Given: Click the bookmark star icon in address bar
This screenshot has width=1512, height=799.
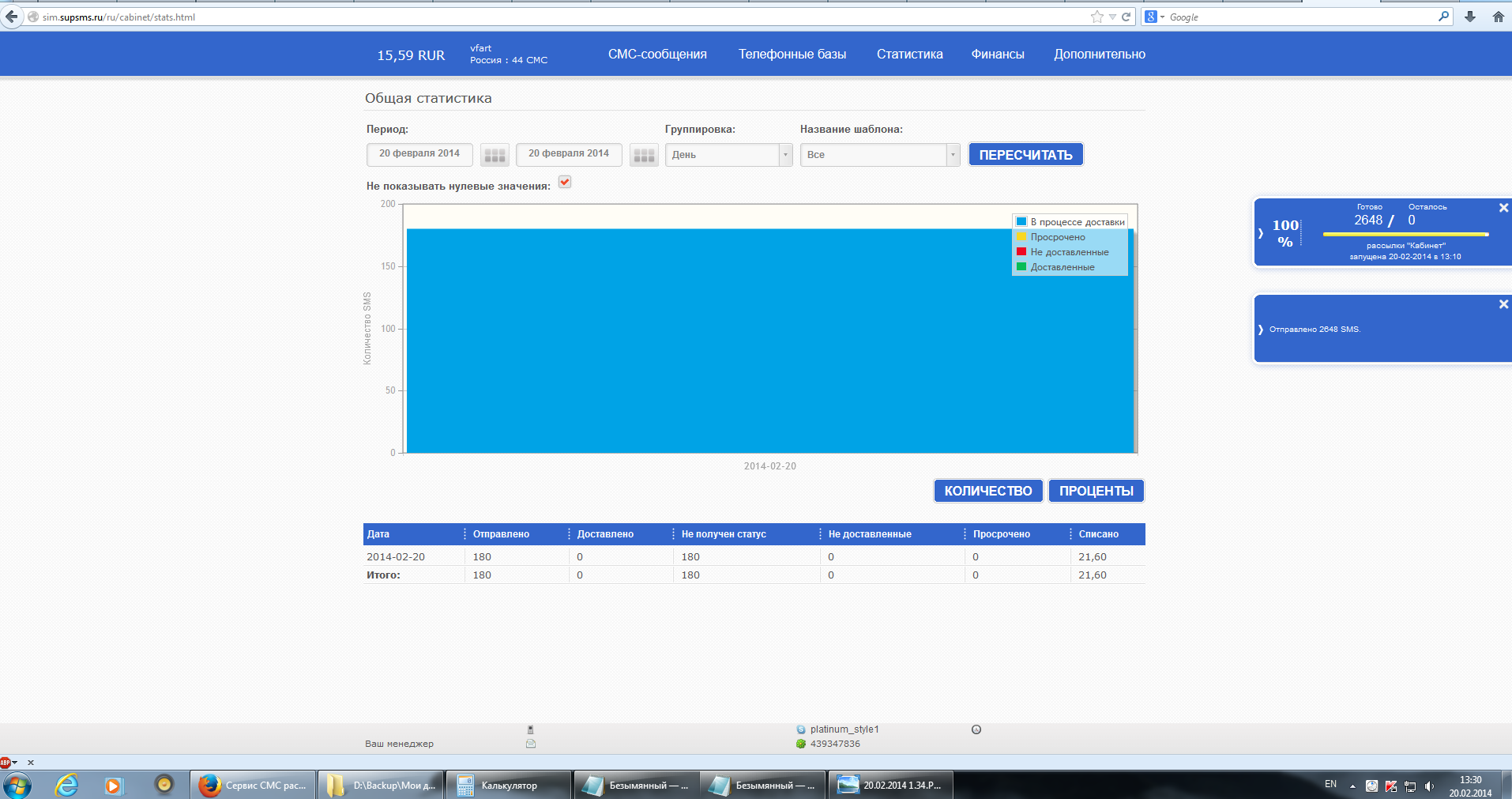Looking at the screenshot, I should (1096, 17).
